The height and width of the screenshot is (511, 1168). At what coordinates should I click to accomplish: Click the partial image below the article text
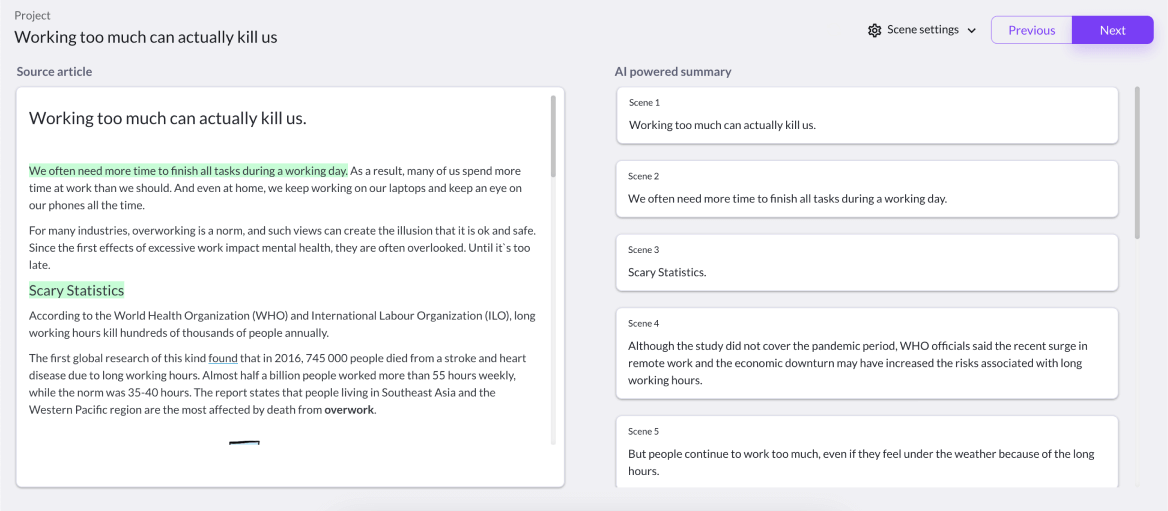click(244, 441)
